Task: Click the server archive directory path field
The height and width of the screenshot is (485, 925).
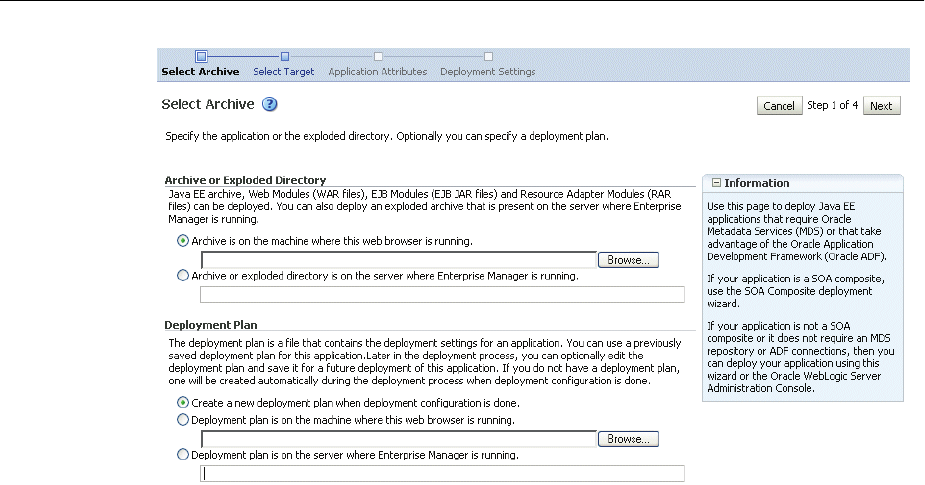Action: point(442,294)
